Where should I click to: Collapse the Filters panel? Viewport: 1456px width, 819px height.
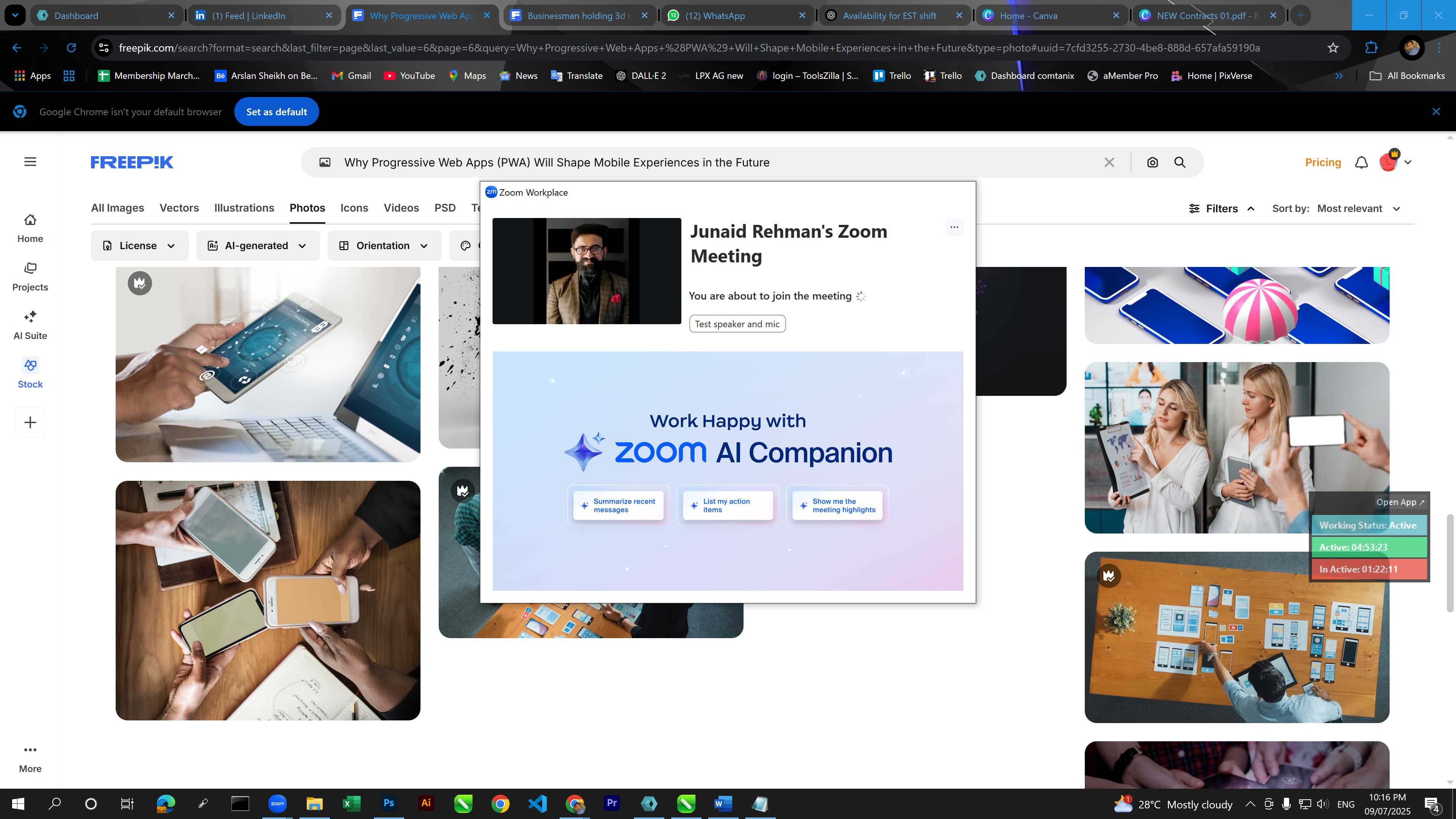coord(1222,209)
